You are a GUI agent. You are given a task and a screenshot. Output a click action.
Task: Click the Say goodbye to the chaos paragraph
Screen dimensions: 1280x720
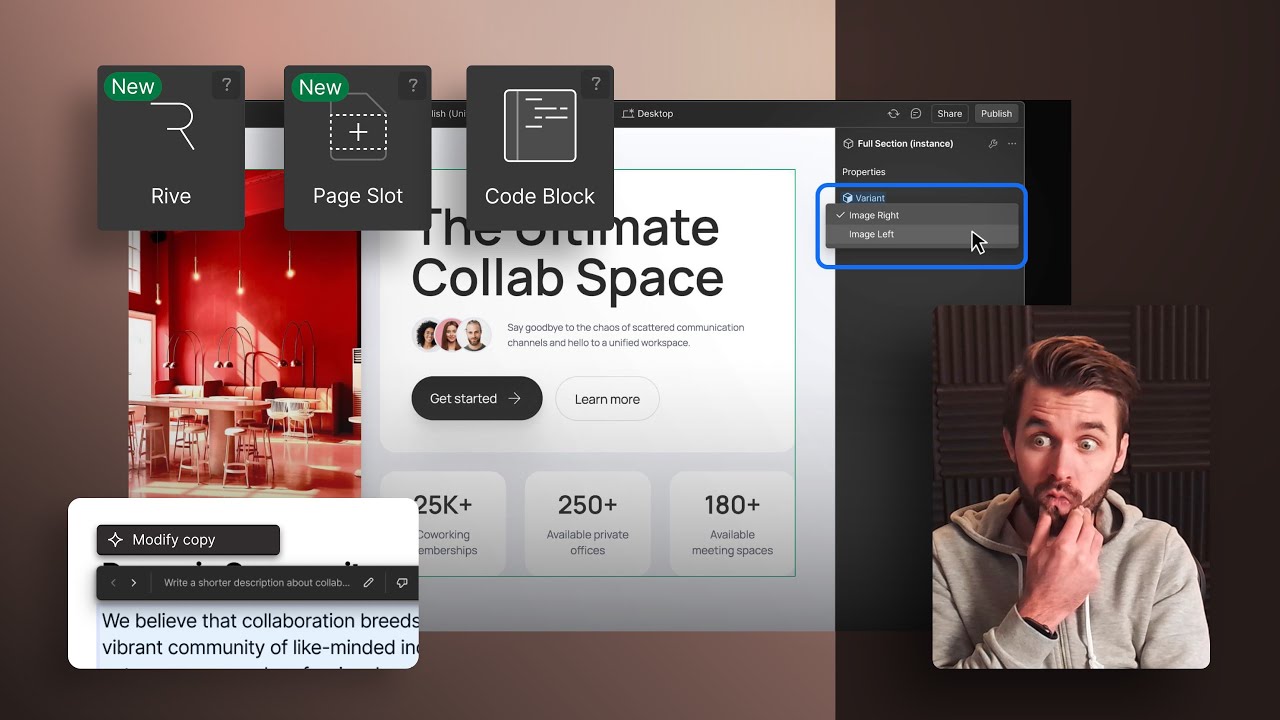pyautogui.click(x=625, y=335)
